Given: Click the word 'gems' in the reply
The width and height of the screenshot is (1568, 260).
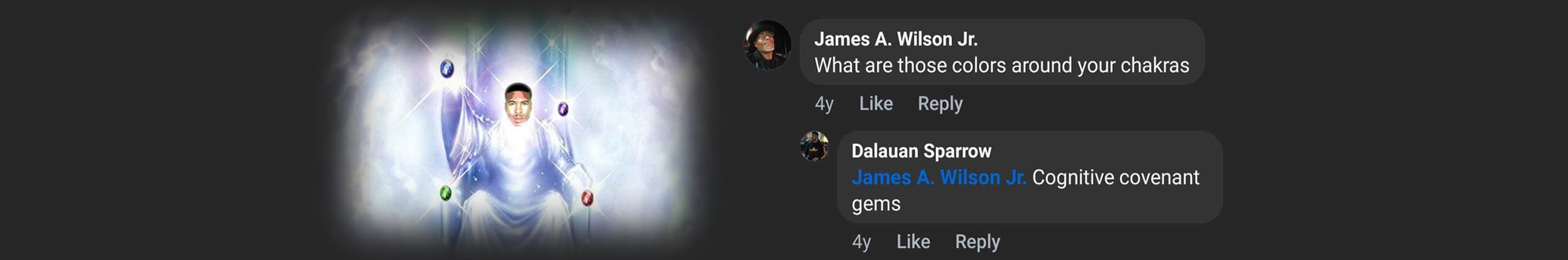Looking at the screenshot, I should click(876, 204).
